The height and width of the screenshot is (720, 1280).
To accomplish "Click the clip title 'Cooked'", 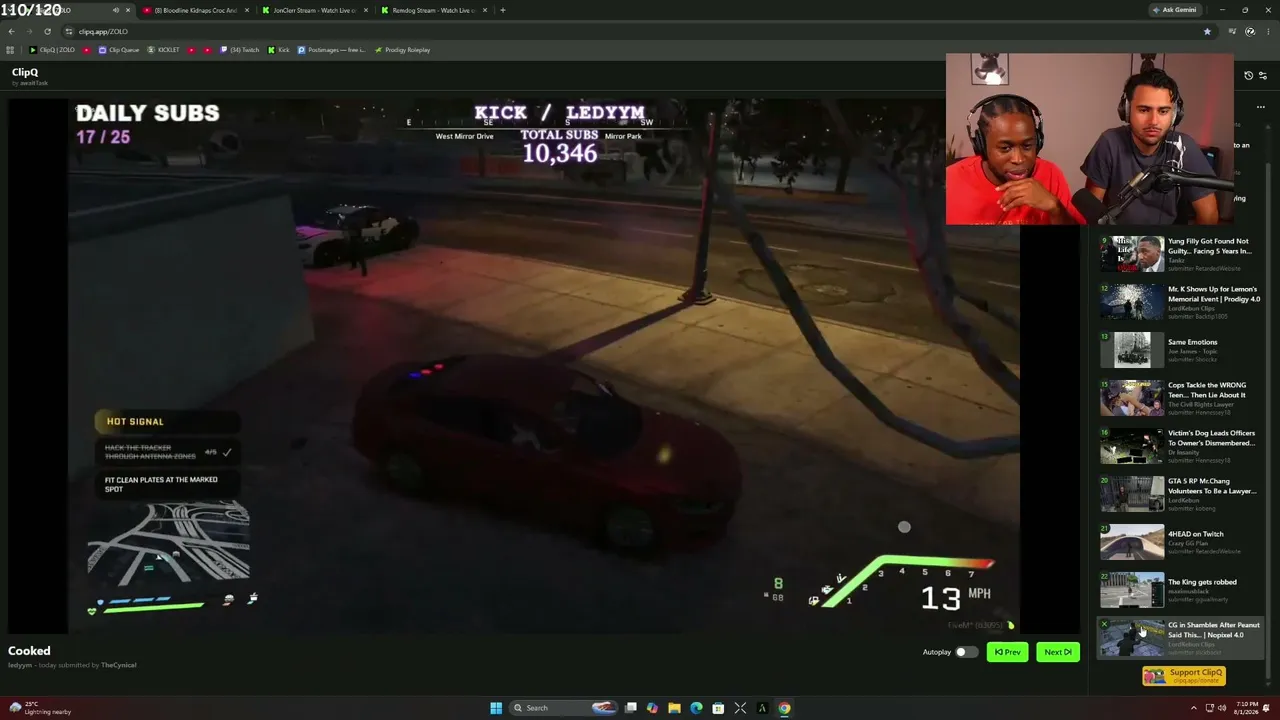I will pyautogui.click(x=29, y=651).
